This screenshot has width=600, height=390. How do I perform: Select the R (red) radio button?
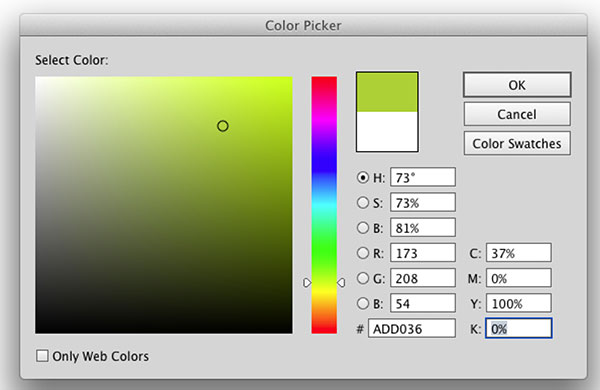[x=362, y=253]
